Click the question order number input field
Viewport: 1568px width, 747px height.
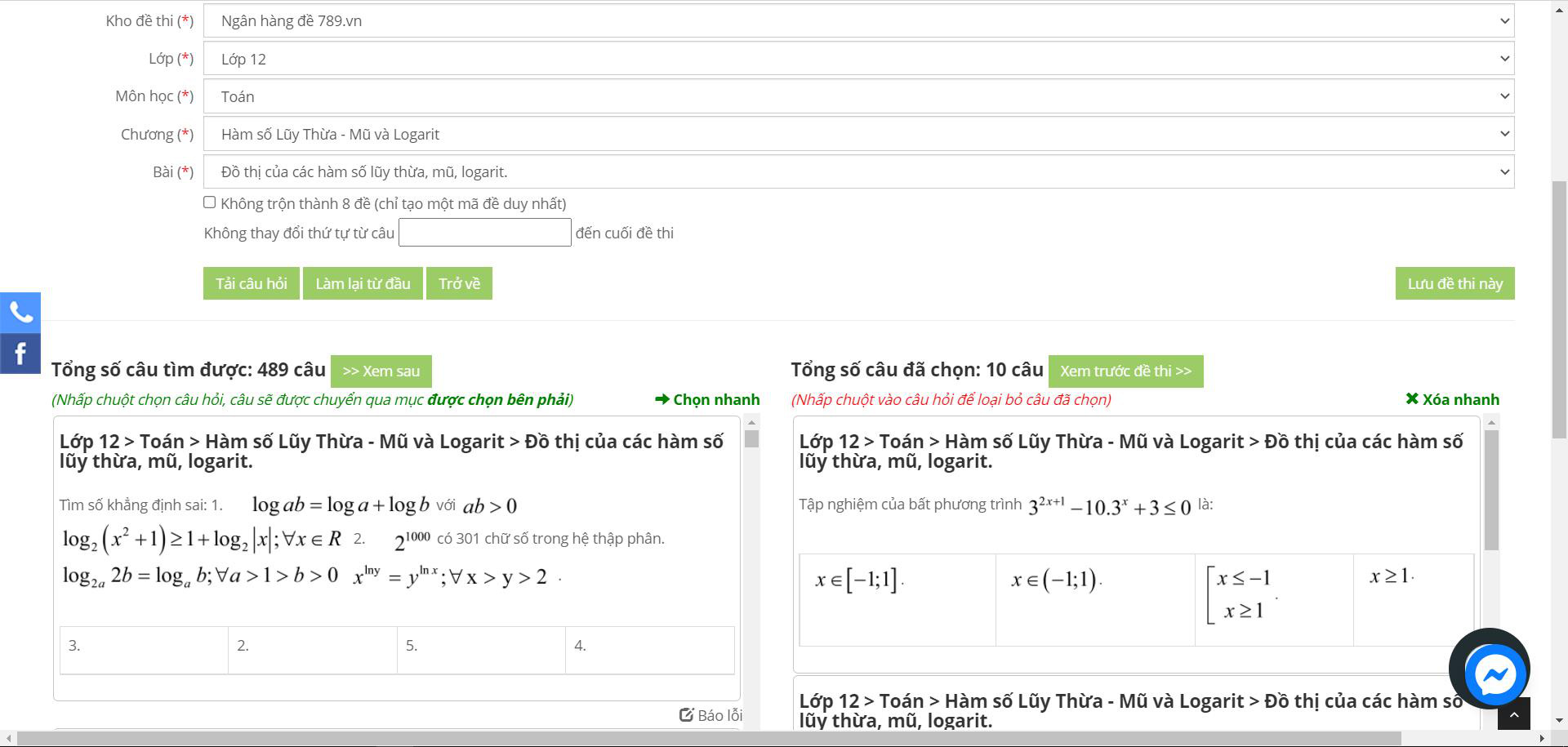tap(484, 233)
